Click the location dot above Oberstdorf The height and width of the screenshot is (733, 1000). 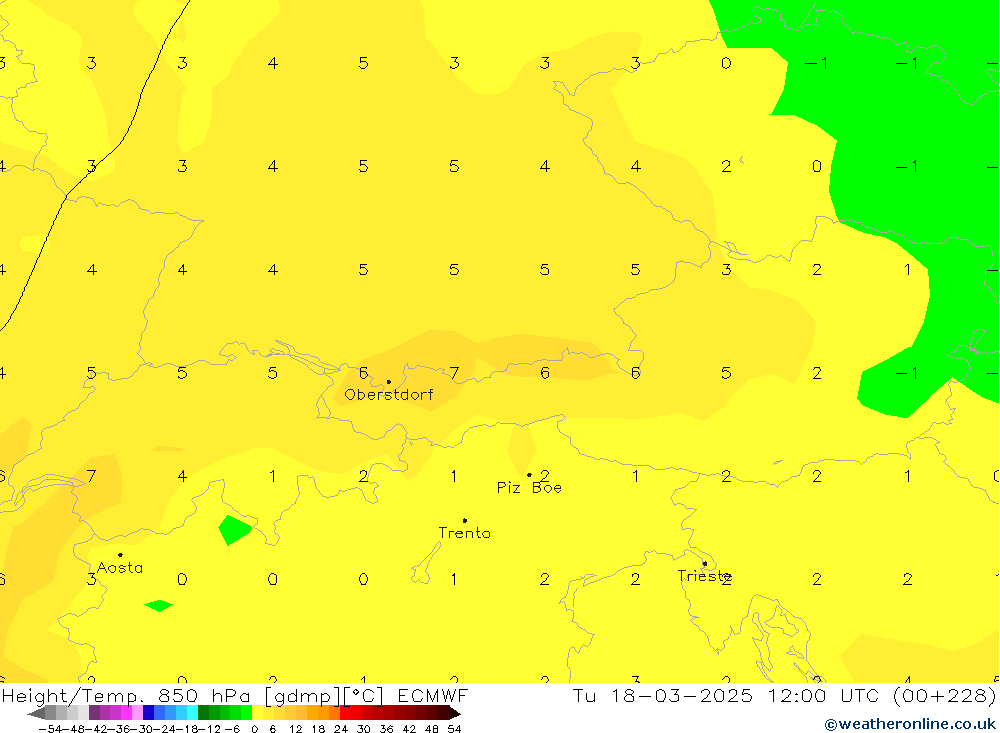(x=388, y=382)
